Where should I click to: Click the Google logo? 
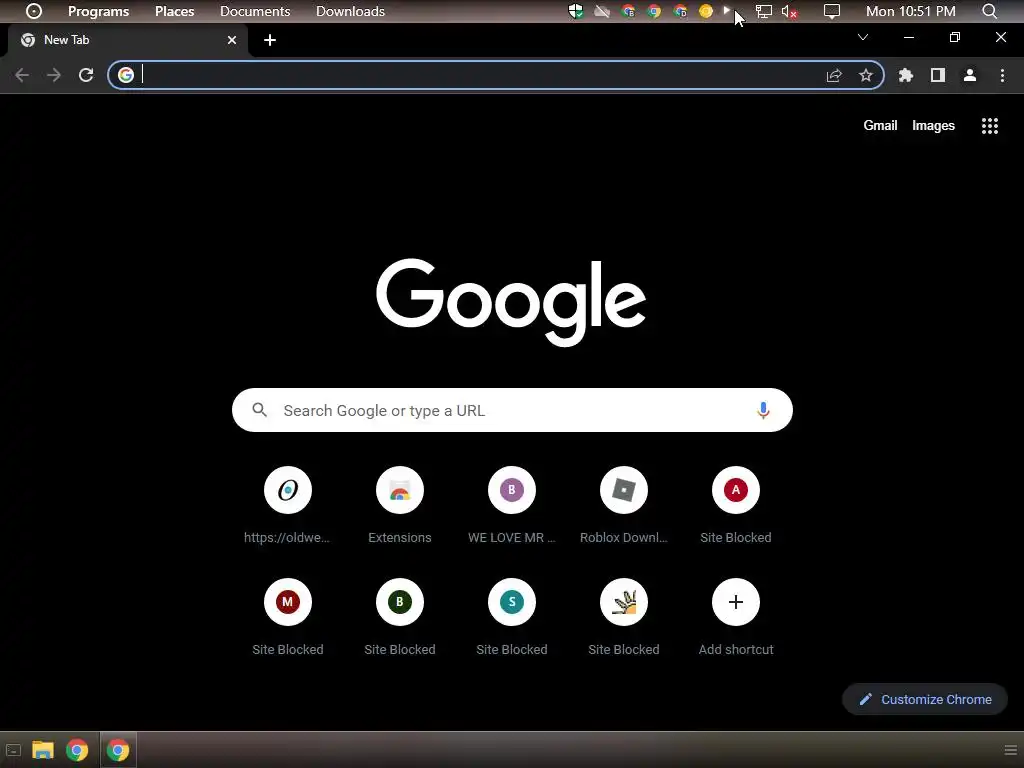tap(511, 302)
